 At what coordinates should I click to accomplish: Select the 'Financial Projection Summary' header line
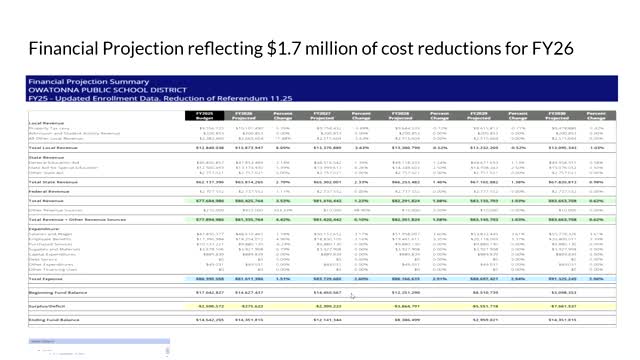(x=89, y=82)
